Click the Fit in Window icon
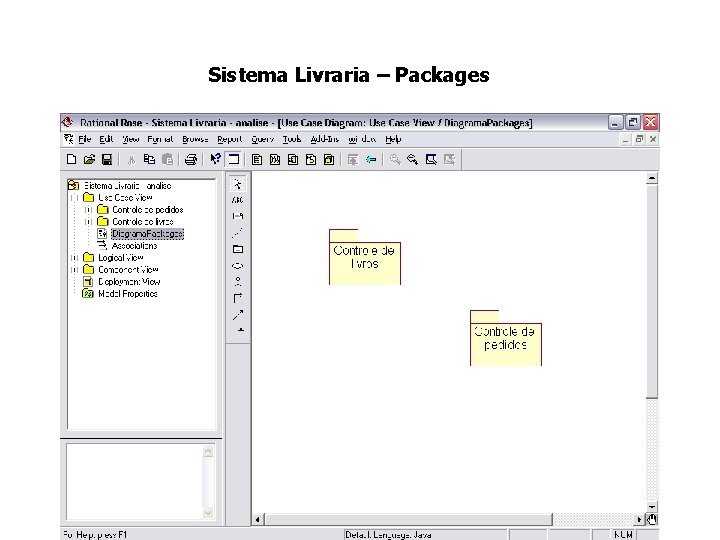 (x=431, y=159)
